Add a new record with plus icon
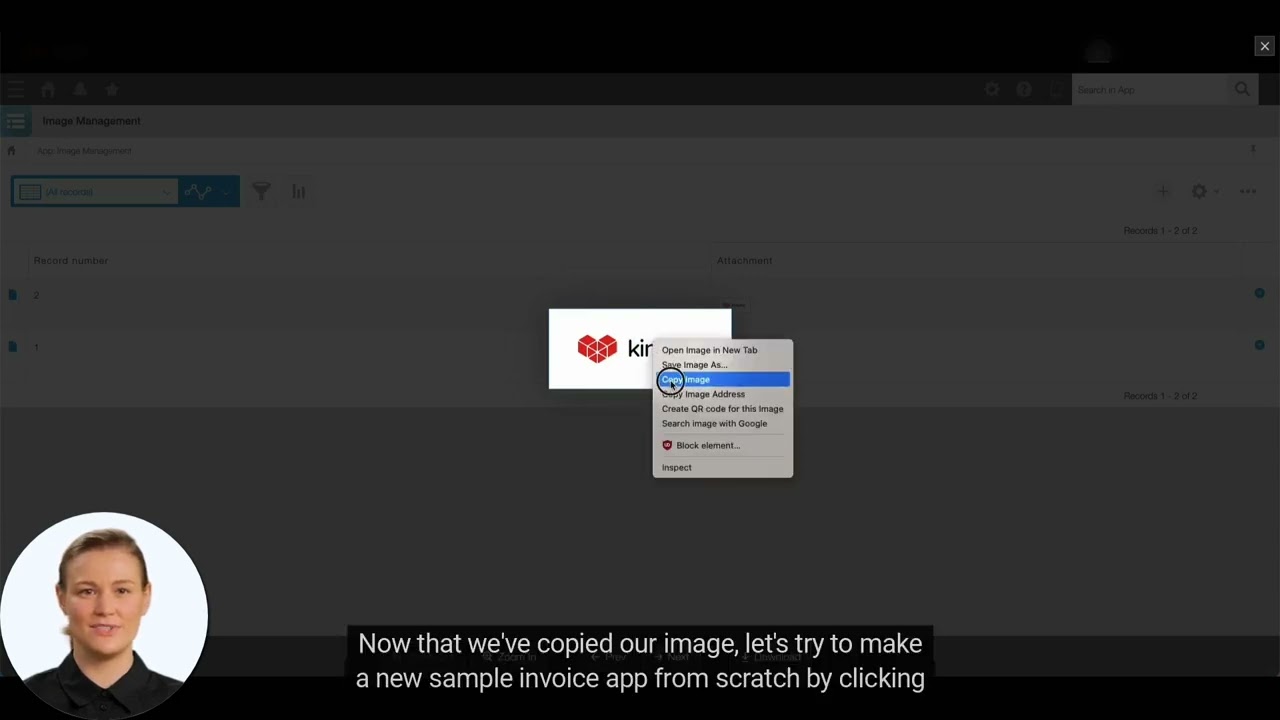1280x720 pixels. pos(1163,191)
